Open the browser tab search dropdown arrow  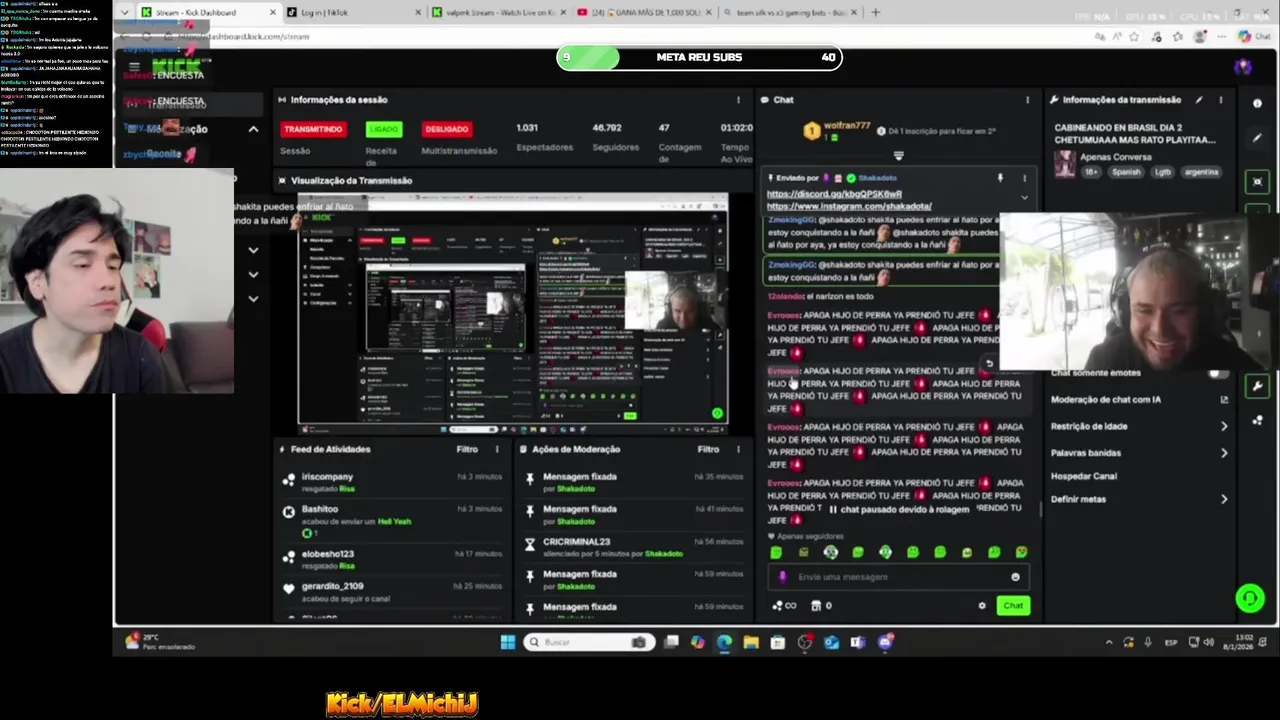tap(124, 12)
